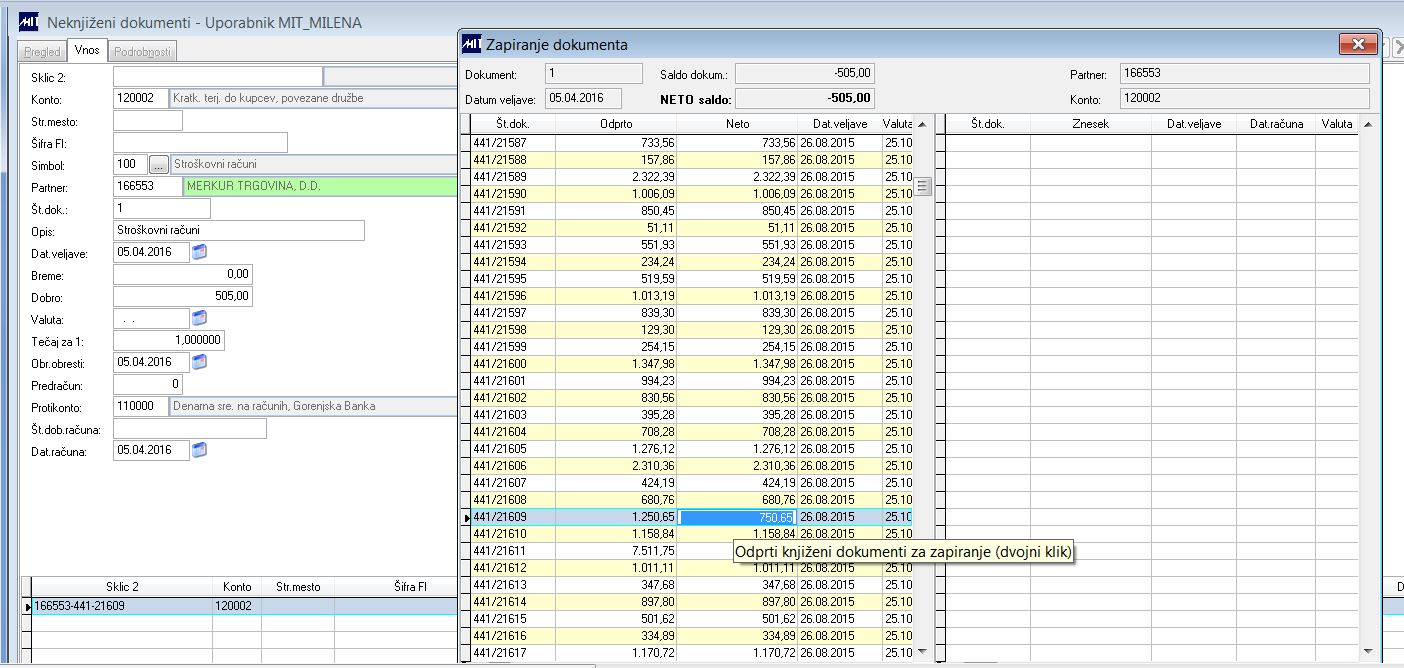Click the Protikonto field containing 110000
Screen dimensions: 1404x668
click(x=141, y=407)
